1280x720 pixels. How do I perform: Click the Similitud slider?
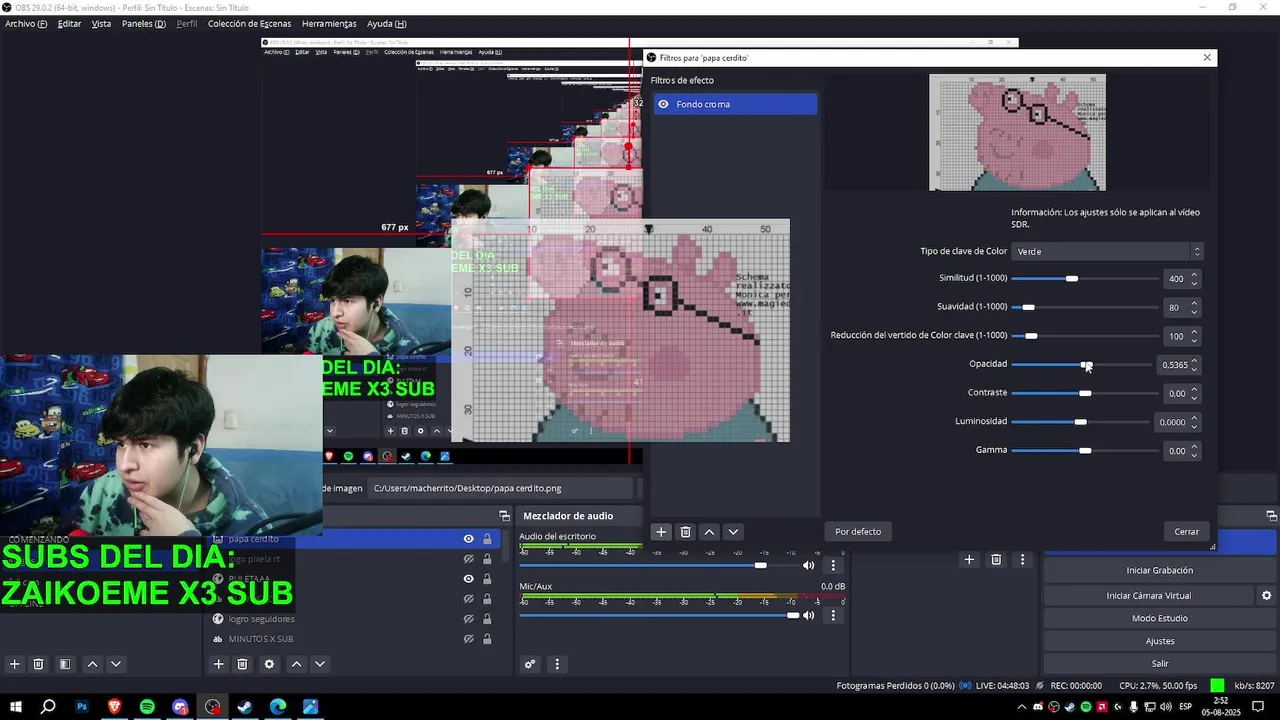pyautogui.click(x=1084, y=278)
